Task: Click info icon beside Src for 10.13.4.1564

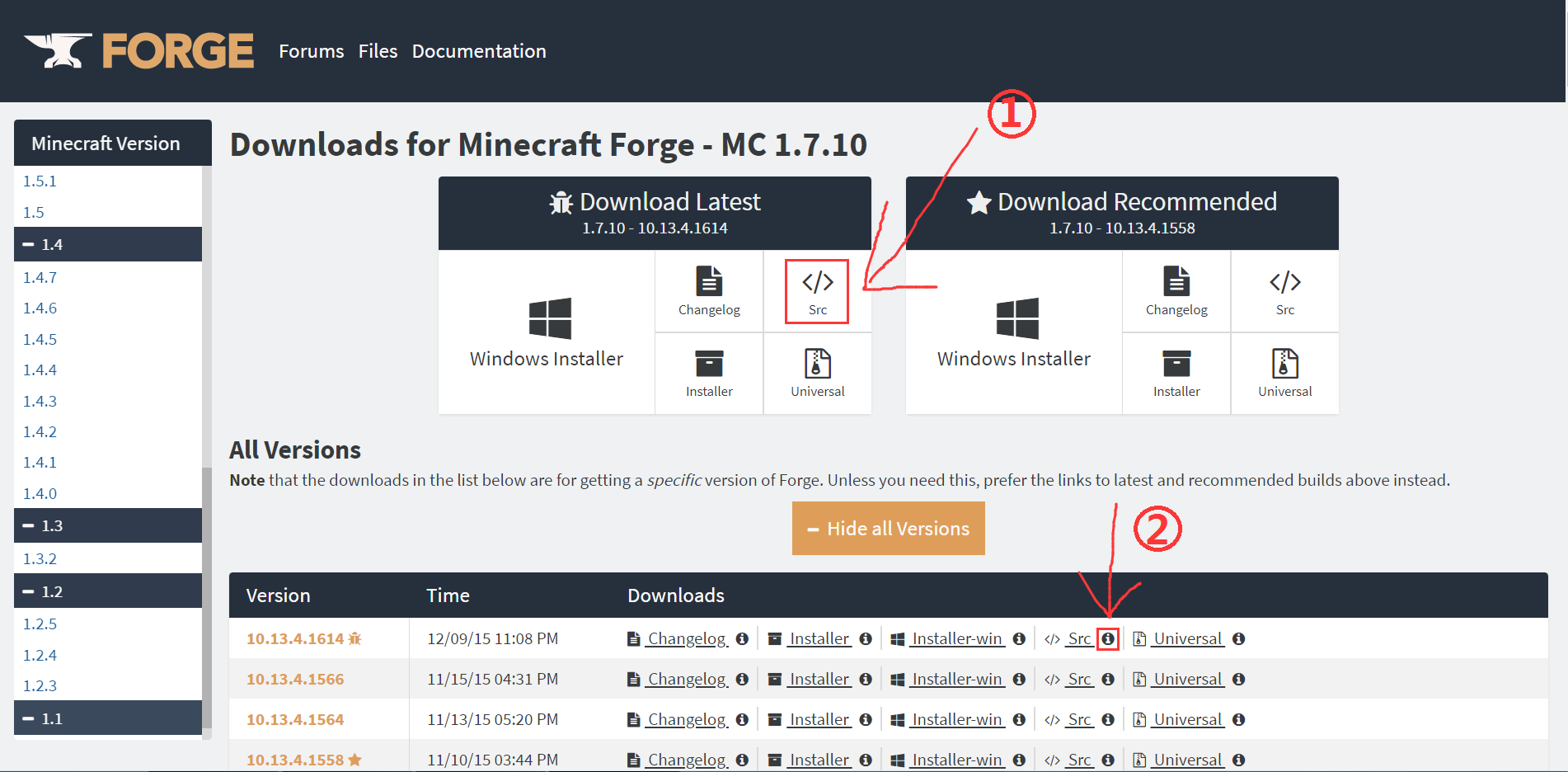Action: point(1108,719)
